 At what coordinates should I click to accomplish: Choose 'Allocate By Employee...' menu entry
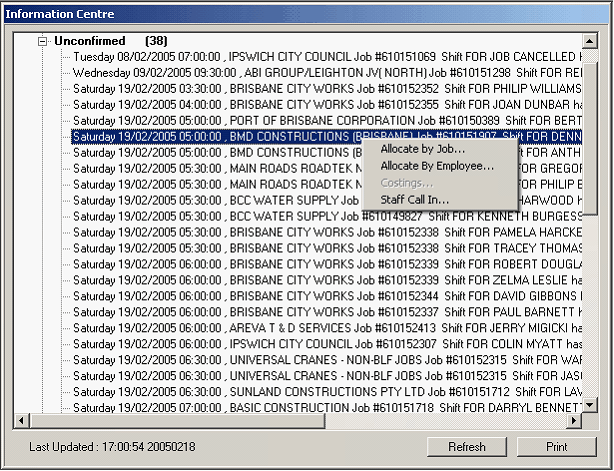pyautogui.click(x=437, y=166)
